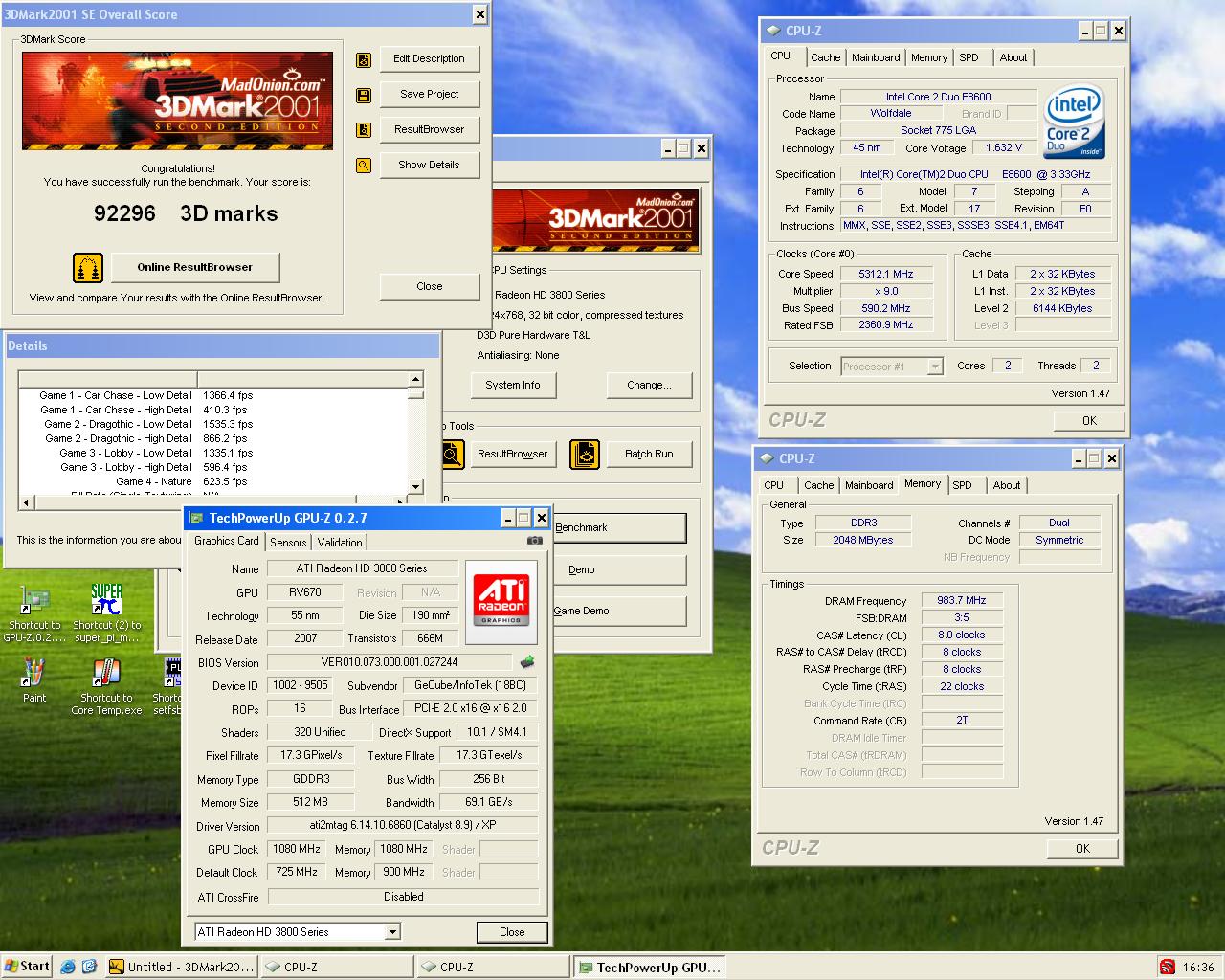Click the Benchmark button

(x=618, y=527)
